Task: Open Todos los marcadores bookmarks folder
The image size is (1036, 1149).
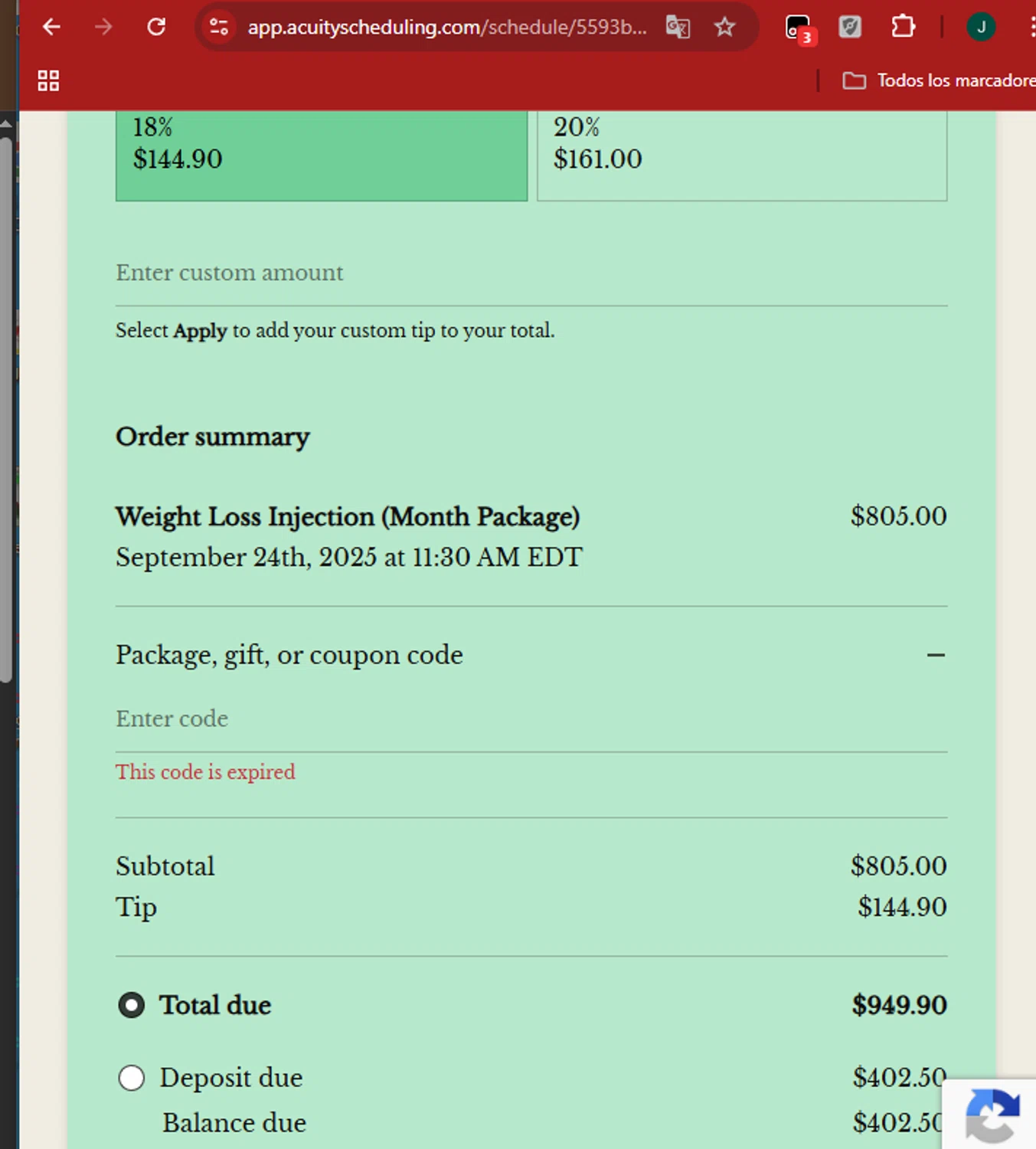Action: click(x=939, y=80)
